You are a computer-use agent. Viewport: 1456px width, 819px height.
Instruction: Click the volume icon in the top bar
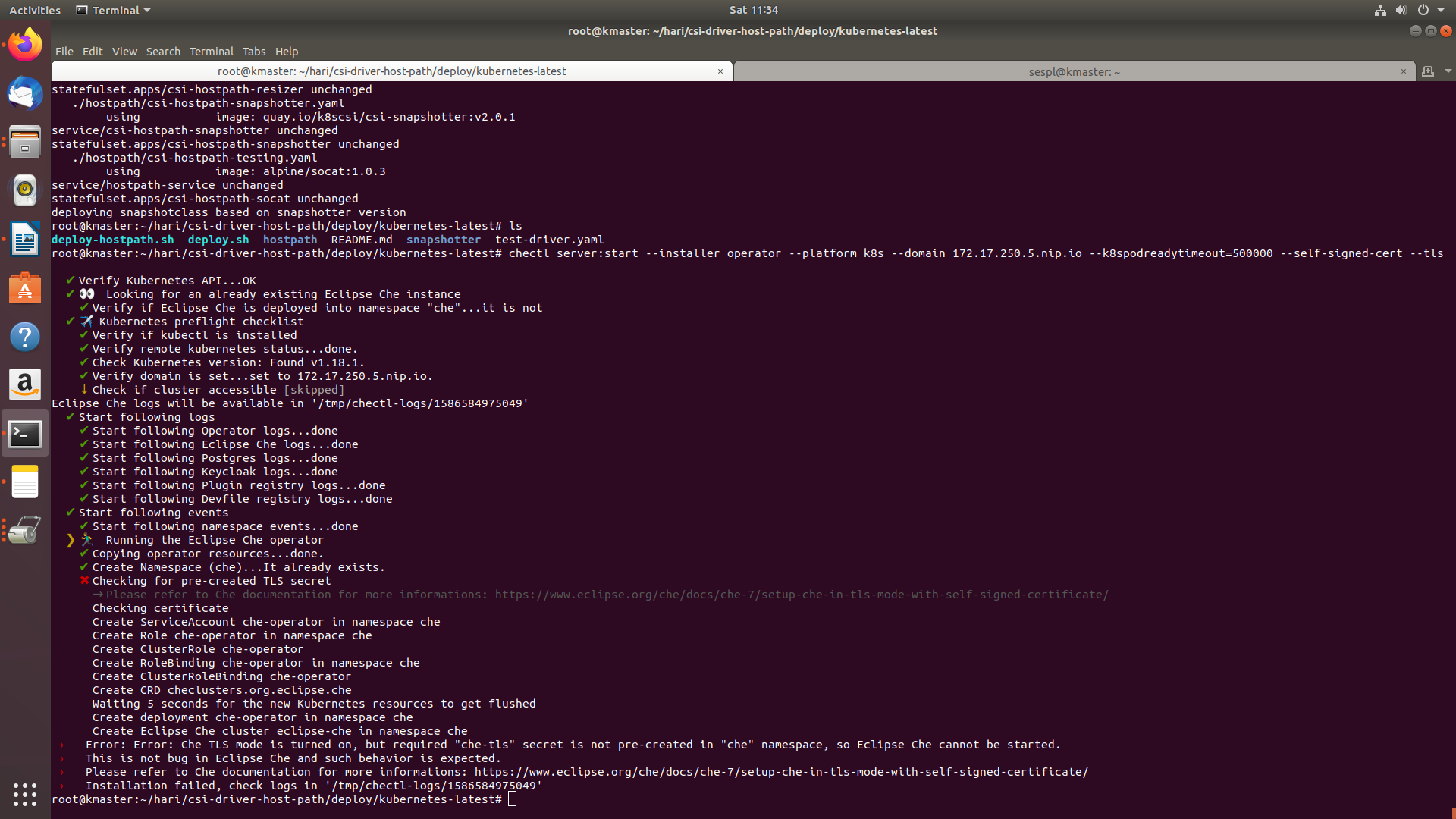tap(1401, 10)
